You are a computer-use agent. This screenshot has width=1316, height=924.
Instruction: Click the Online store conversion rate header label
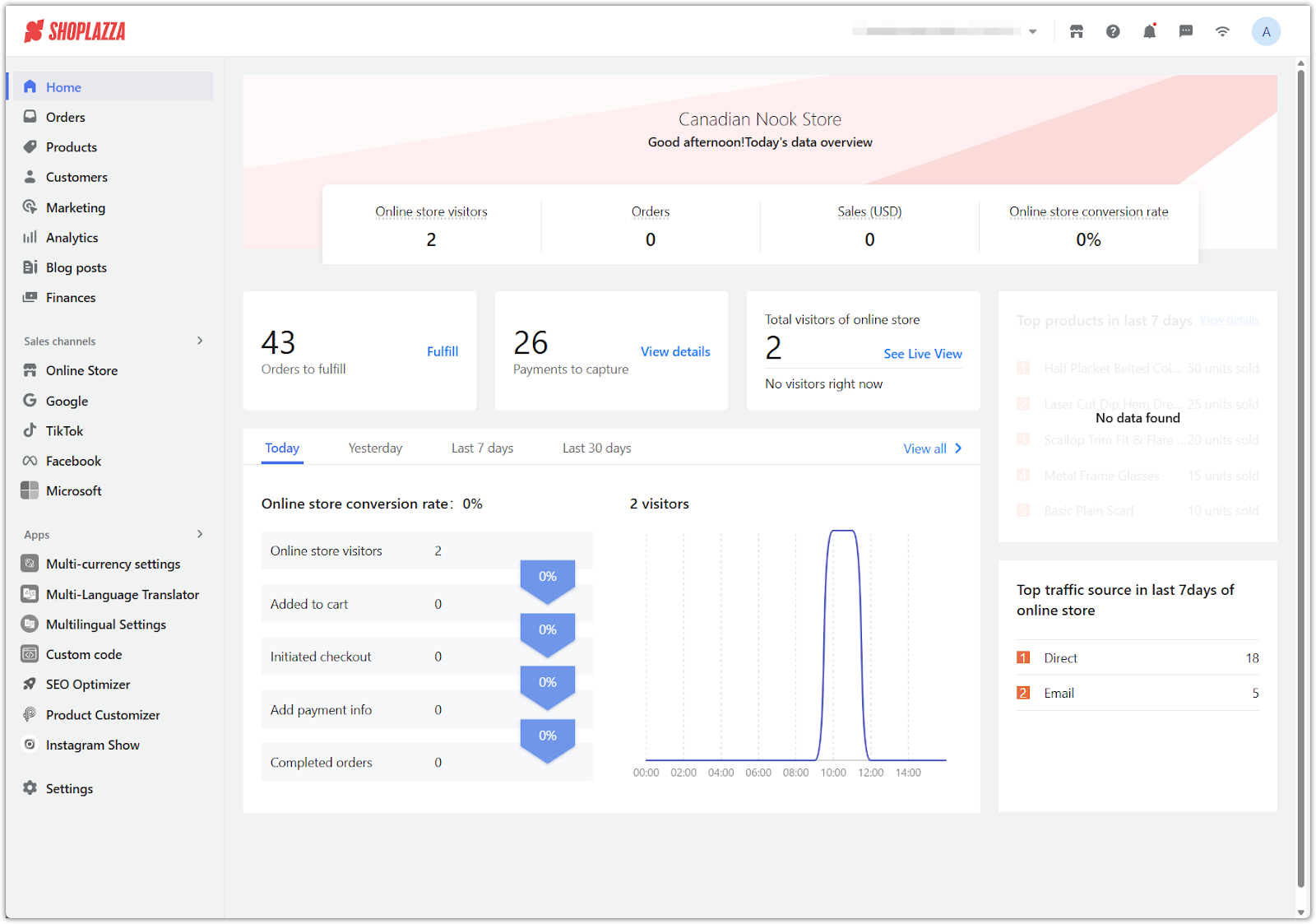[x=1089, y=211]
